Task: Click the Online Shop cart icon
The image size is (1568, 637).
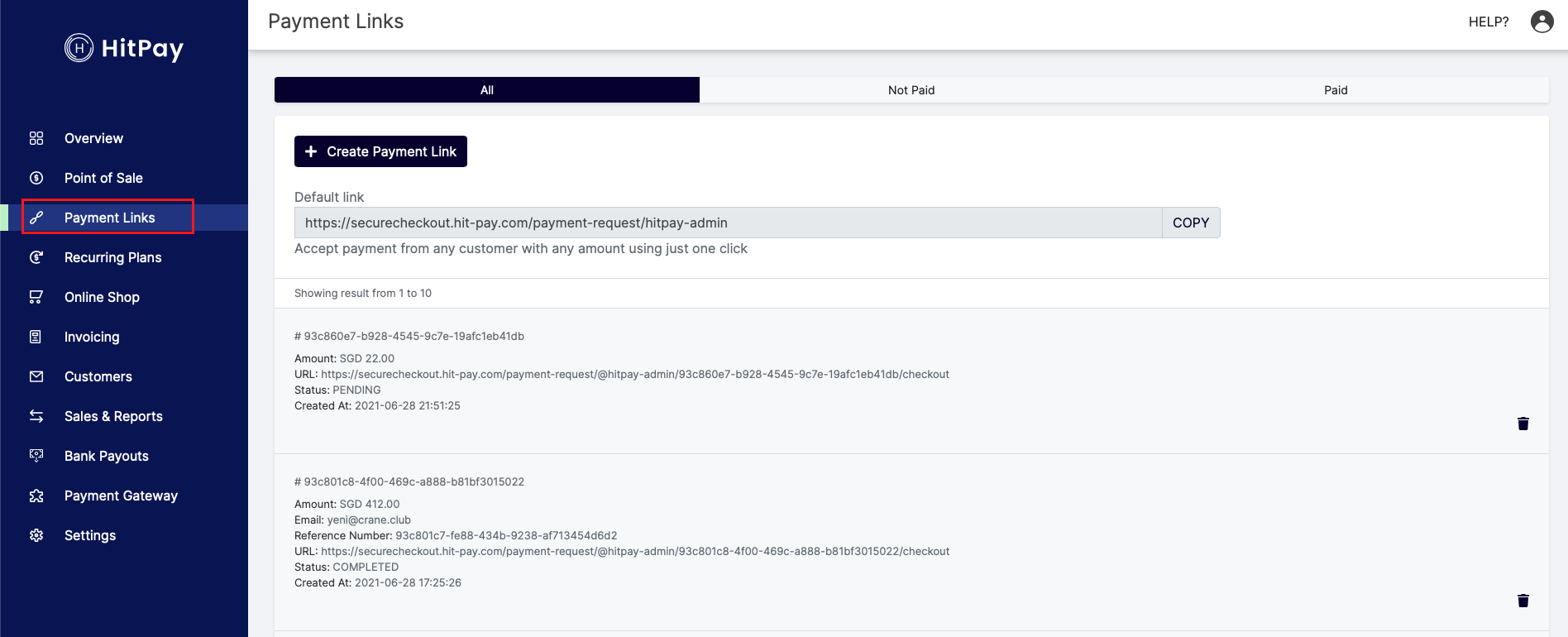Action: click(36, 297)
